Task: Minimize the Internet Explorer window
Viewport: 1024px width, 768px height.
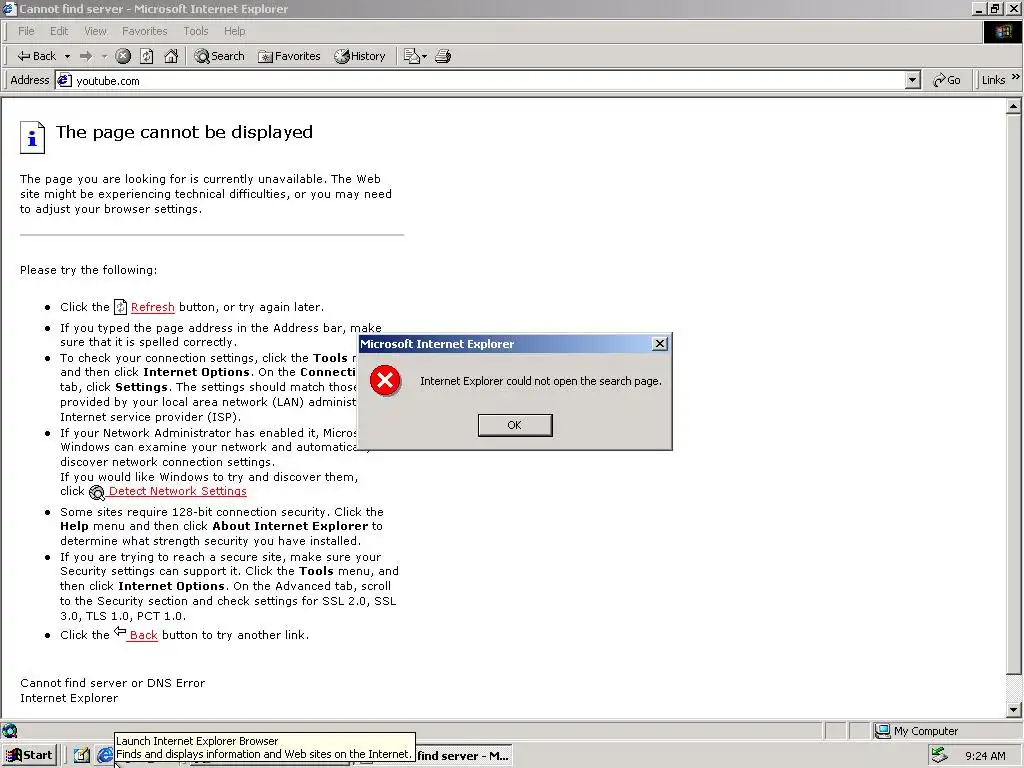Action: [x=980, y=9]
